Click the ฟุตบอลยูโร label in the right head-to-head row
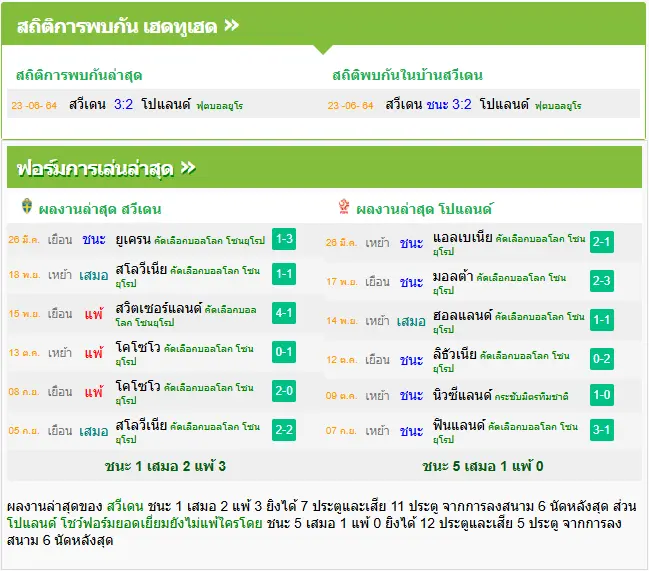This screenshot has height=571, width=649. (558, 106)
